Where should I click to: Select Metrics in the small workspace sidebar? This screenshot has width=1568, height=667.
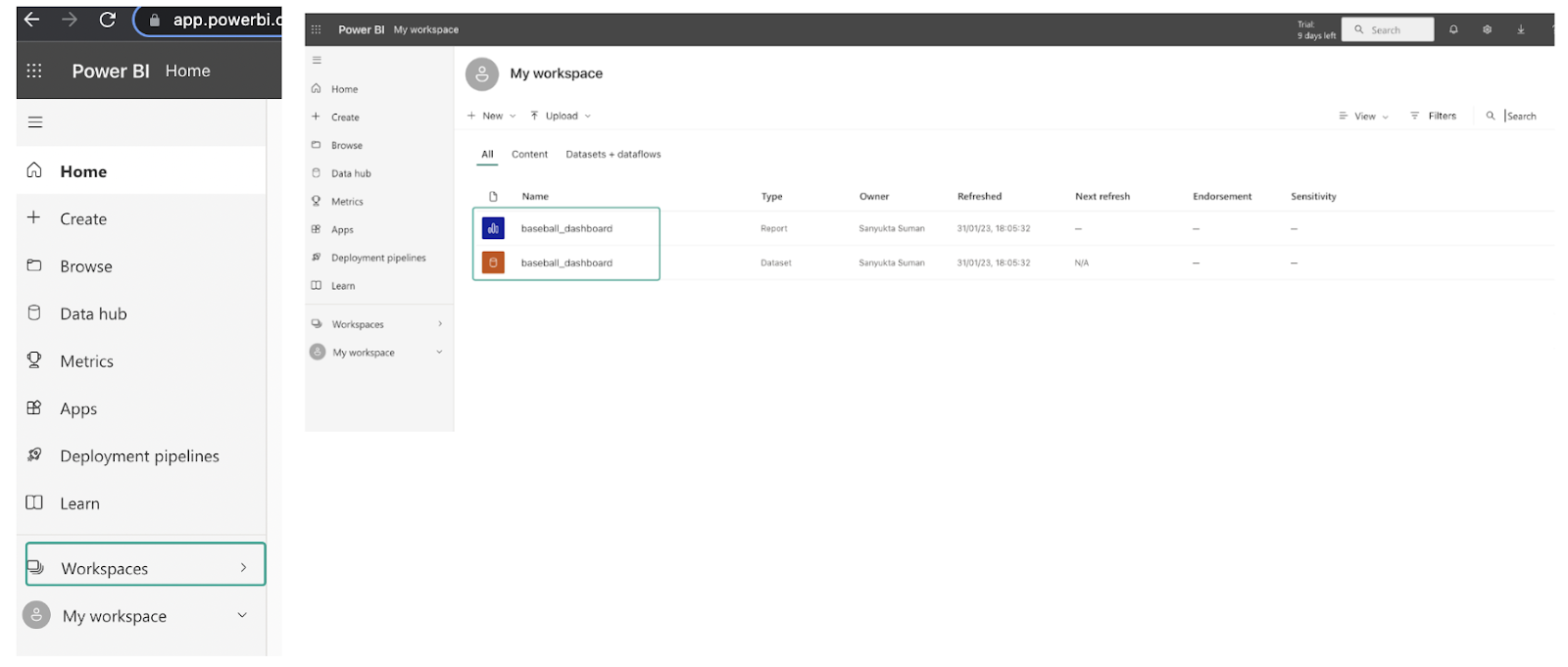tap(379, 202)
